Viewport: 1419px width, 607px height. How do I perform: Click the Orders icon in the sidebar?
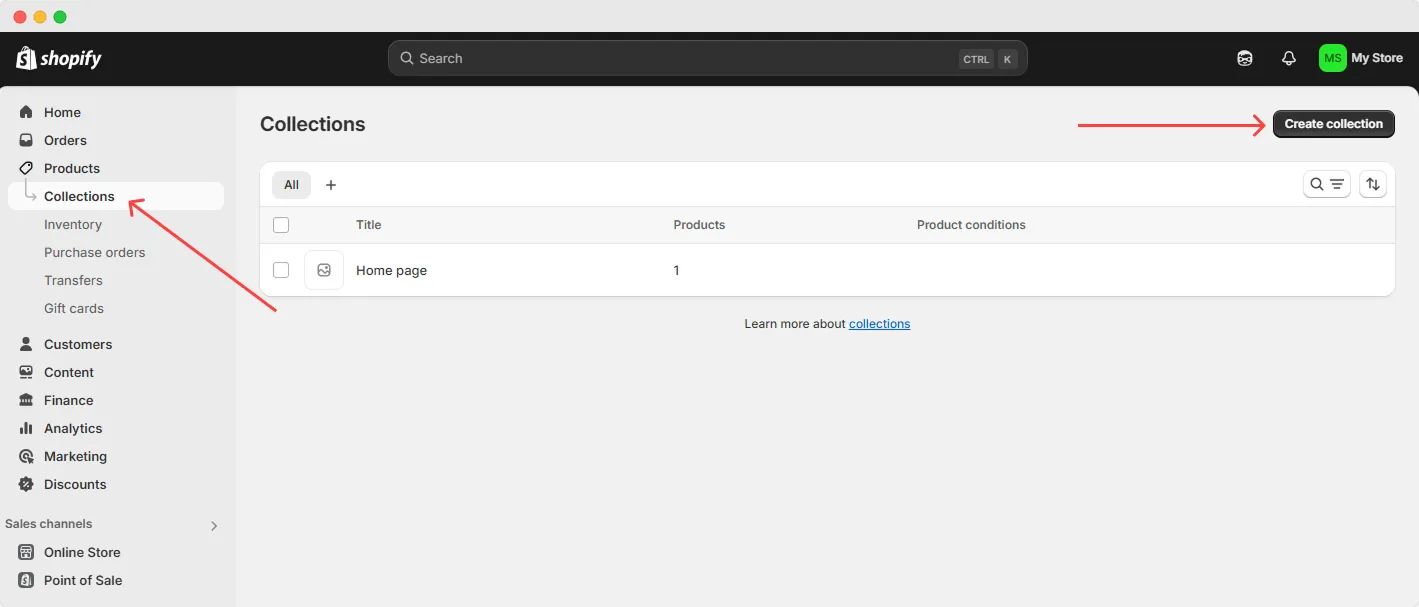click(x=24, y=140)
